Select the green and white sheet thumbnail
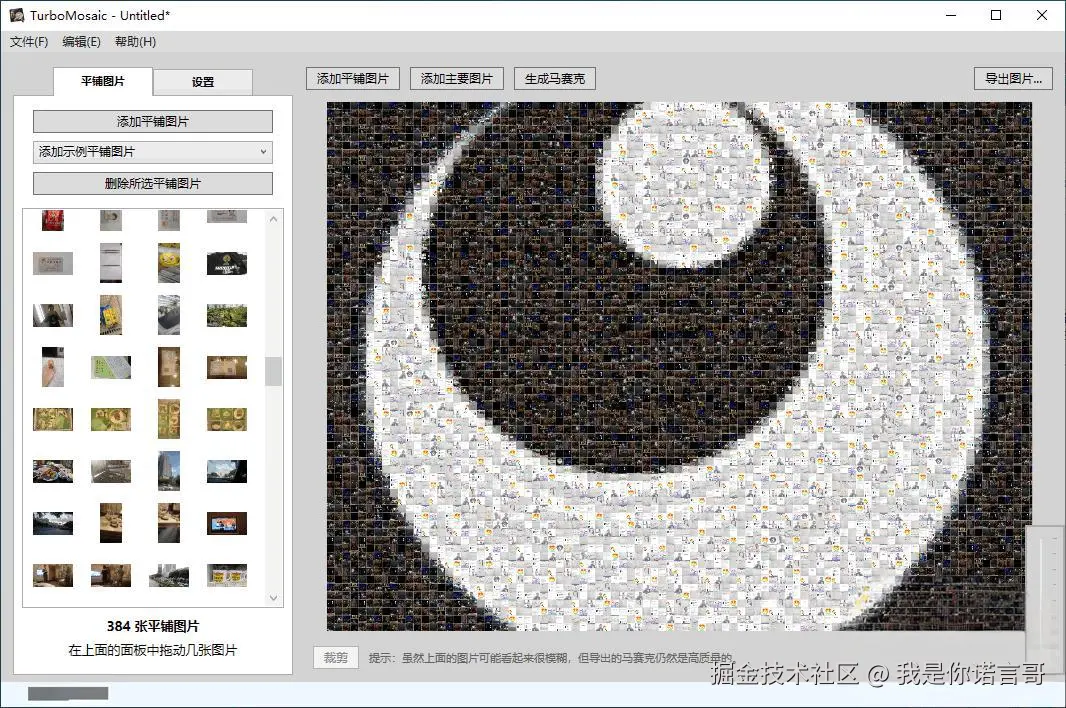 tap(111, 367)
